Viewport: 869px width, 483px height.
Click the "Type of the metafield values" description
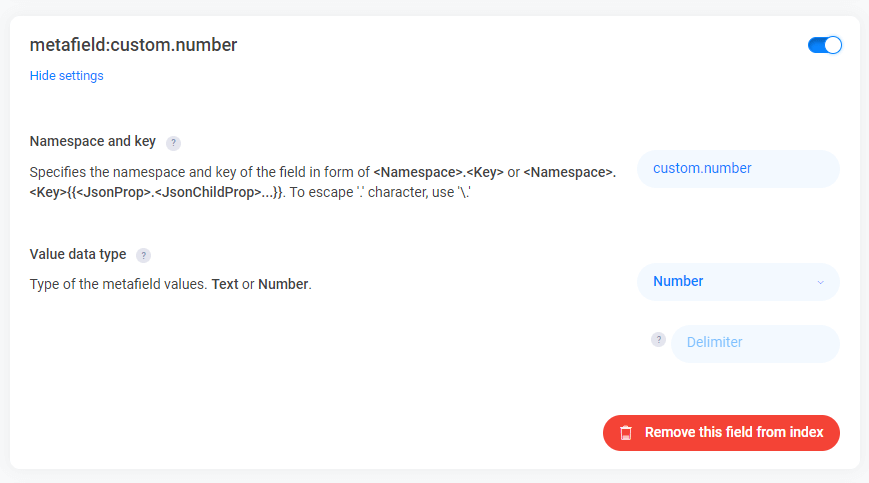click(118, 284)
